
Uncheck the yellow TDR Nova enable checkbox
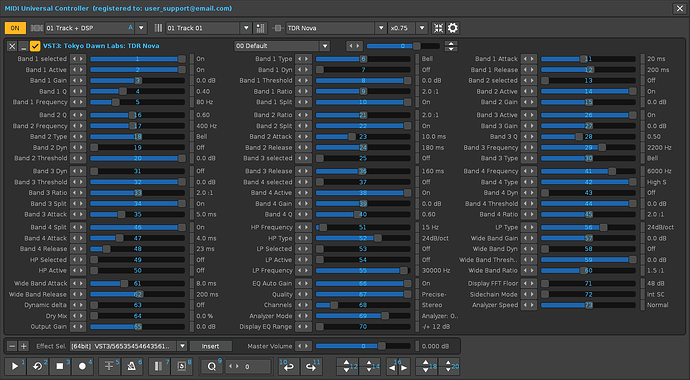(x=35, y=46)
